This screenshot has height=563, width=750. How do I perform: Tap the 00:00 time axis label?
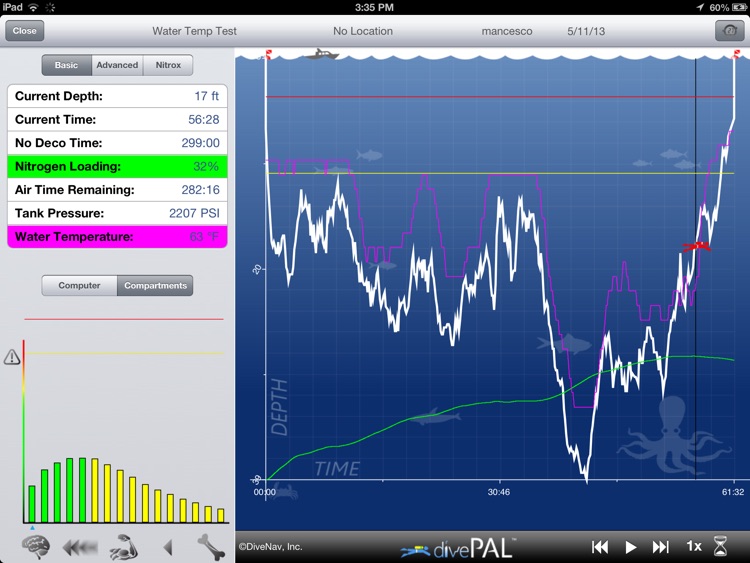point(265,492)
